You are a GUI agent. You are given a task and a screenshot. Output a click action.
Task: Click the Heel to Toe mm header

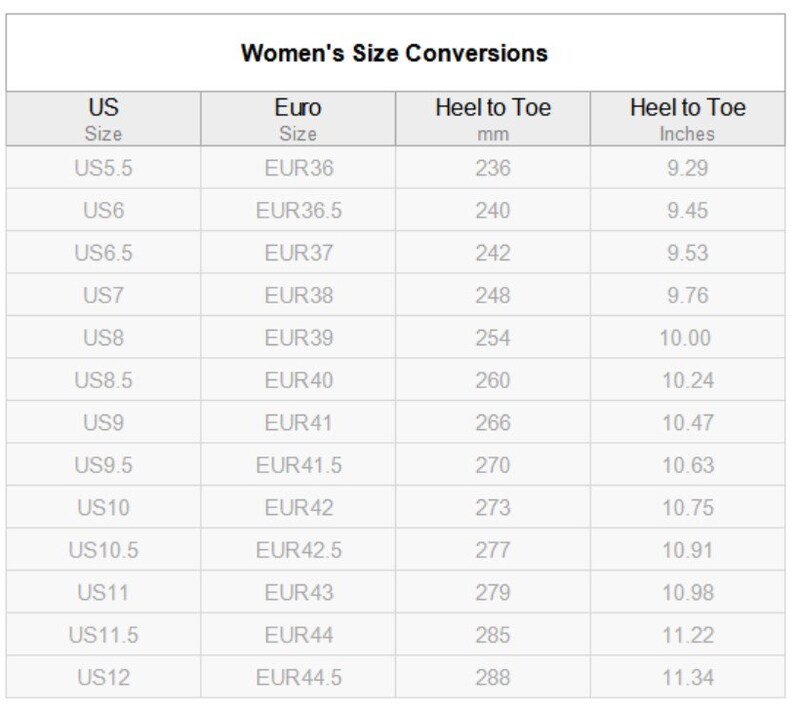pos(493,119)
